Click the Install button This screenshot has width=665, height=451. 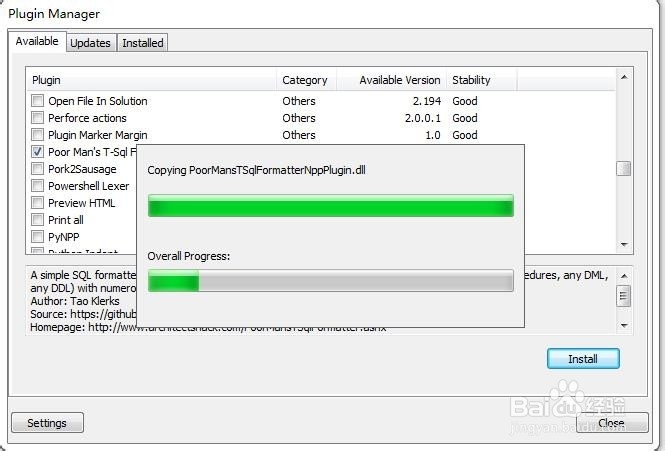[x=583, y=359]
